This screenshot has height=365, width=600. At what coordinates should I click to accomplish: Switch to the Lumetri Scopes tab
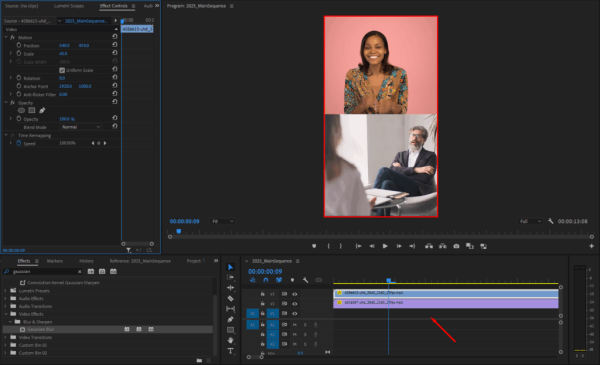pyautogui.click(x=69, y=6)
